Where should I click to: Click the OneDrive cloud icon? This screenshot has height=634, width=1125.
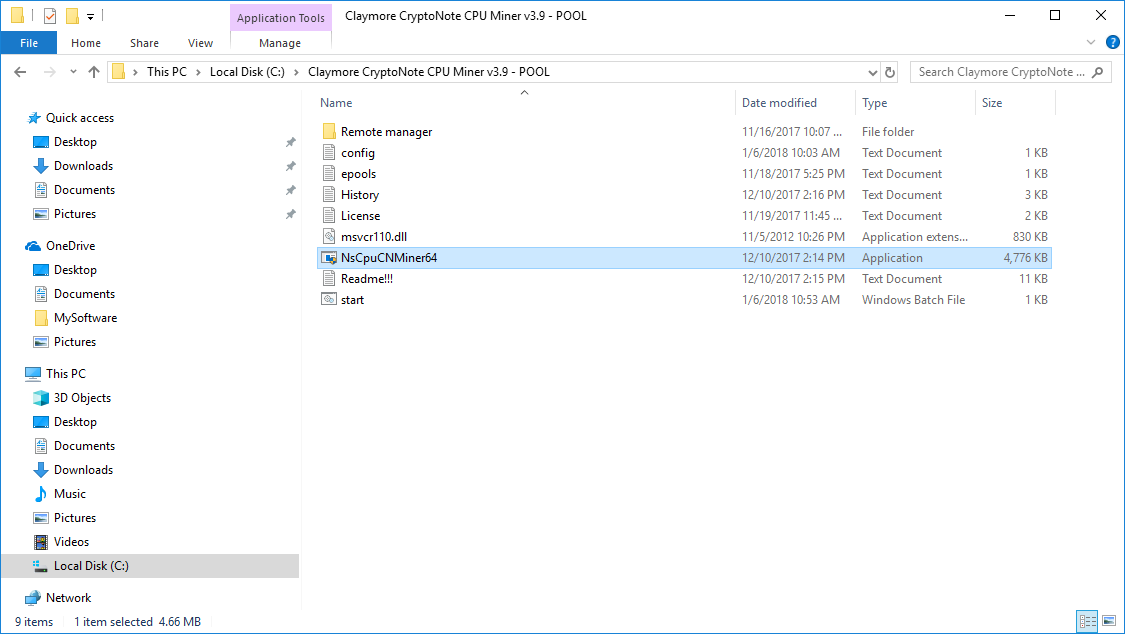pos(33,246)
